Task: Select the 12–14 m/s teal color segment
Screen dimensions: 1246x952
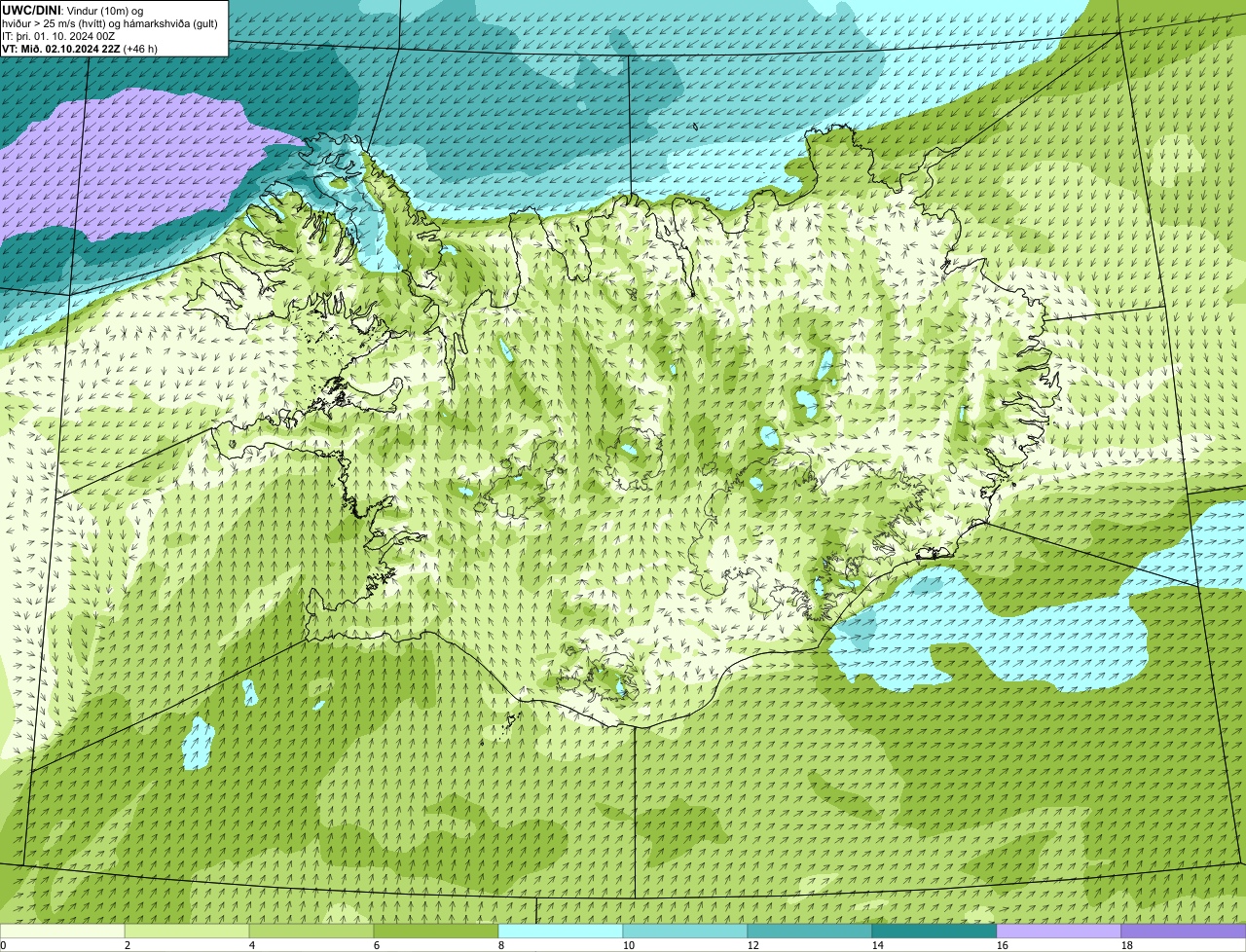Action: (810, 931)
